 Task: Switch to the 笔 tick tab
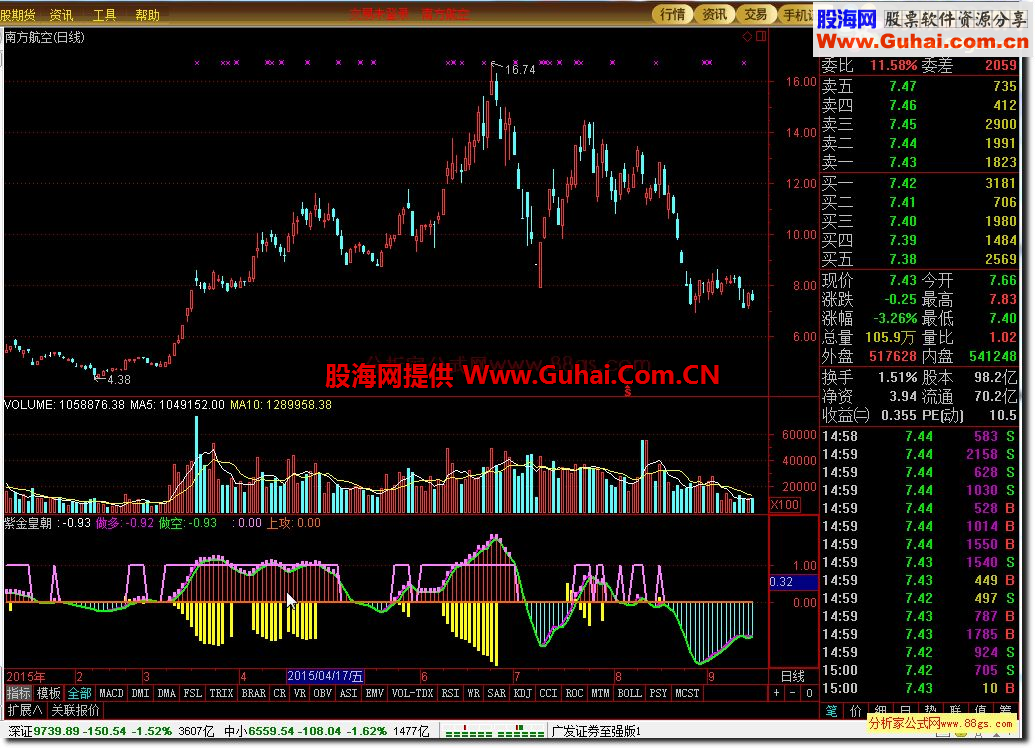click(832, 710)
